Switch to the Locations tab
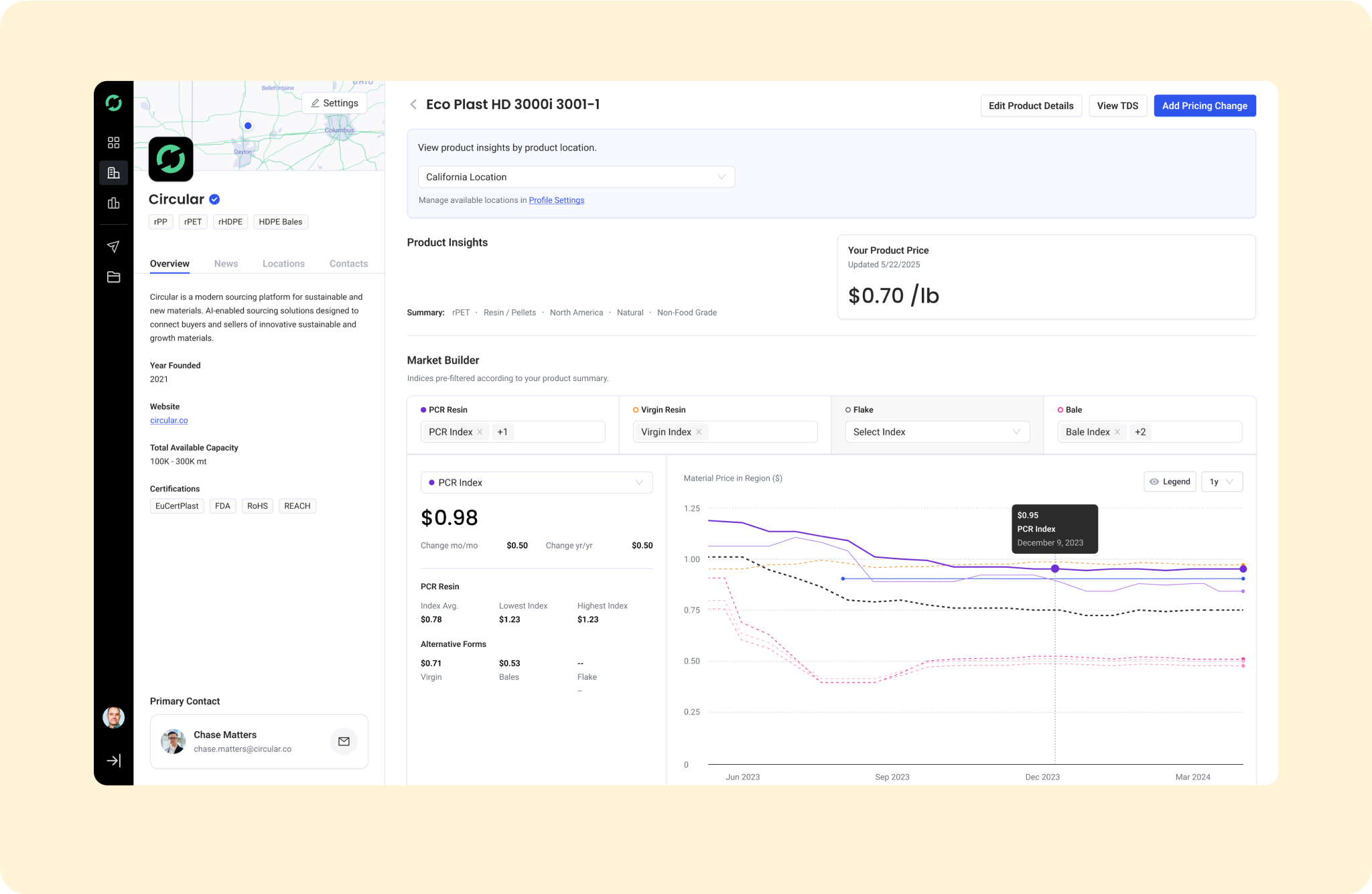 283,264
